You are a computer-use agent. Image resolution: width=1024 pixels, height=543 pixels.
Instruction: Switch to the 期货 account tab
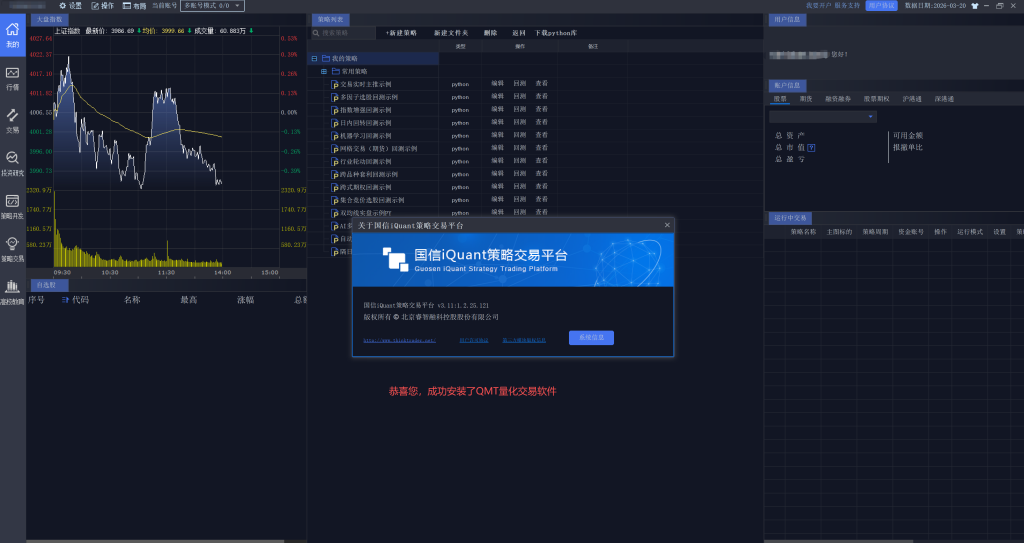[806, 99]
